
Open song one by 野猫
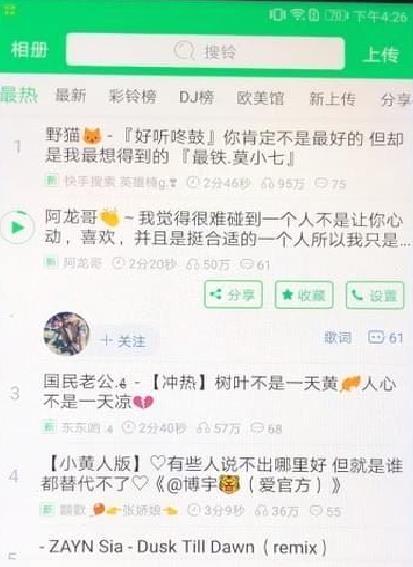click(224, 147)
